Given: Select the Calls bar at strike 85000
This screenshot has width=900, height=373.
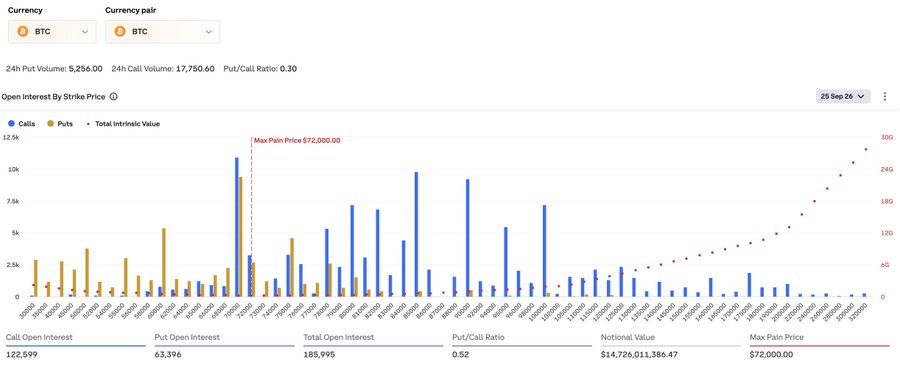Looking at the screenshot, I should pos(416,234).
